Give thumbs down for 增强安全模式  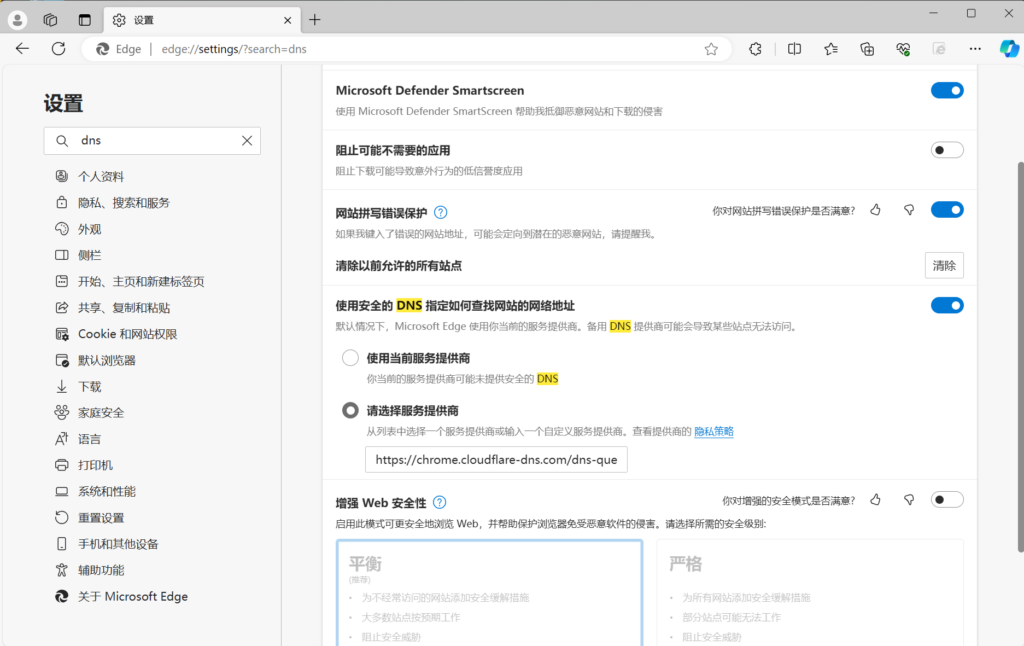point(909,500)
